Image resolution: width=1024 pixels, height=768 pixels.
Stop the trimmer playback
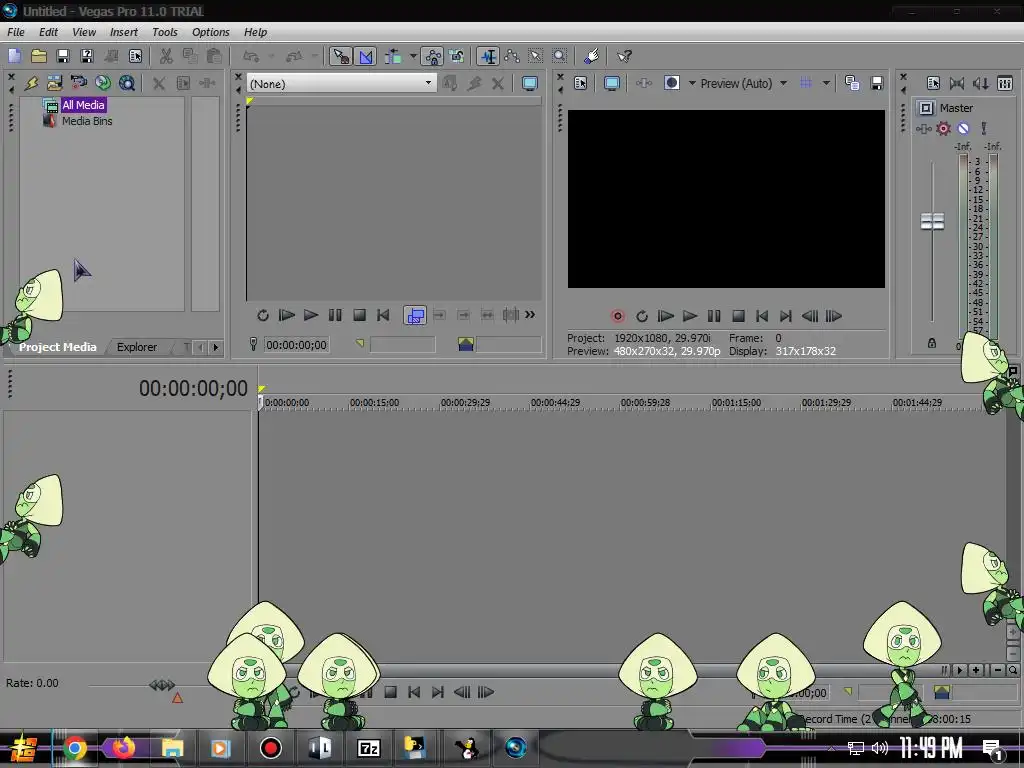(x=359, y=315)
